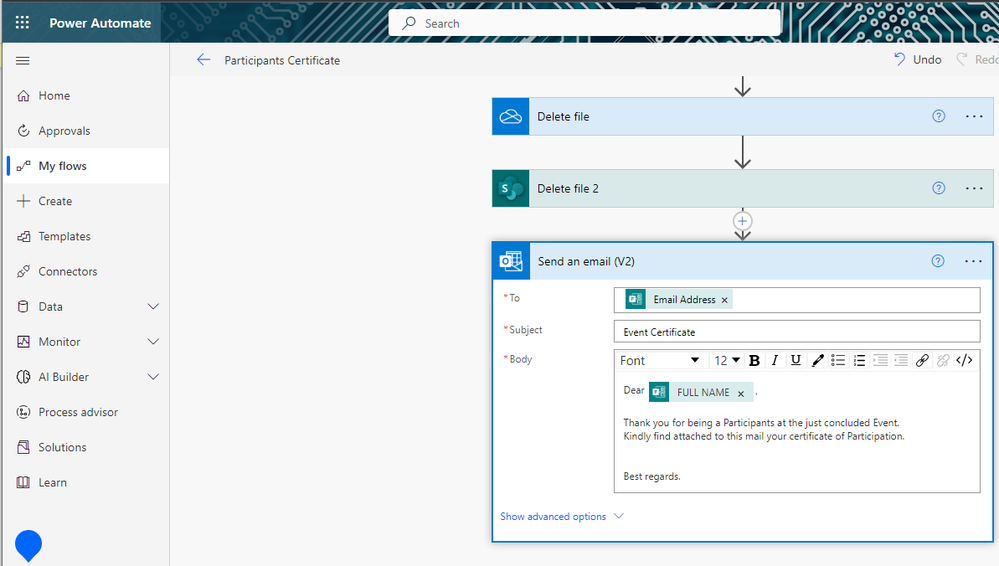This screenshot has width=999, height=566.
Task: Switch to HTML code view
Action: point(965,361)
